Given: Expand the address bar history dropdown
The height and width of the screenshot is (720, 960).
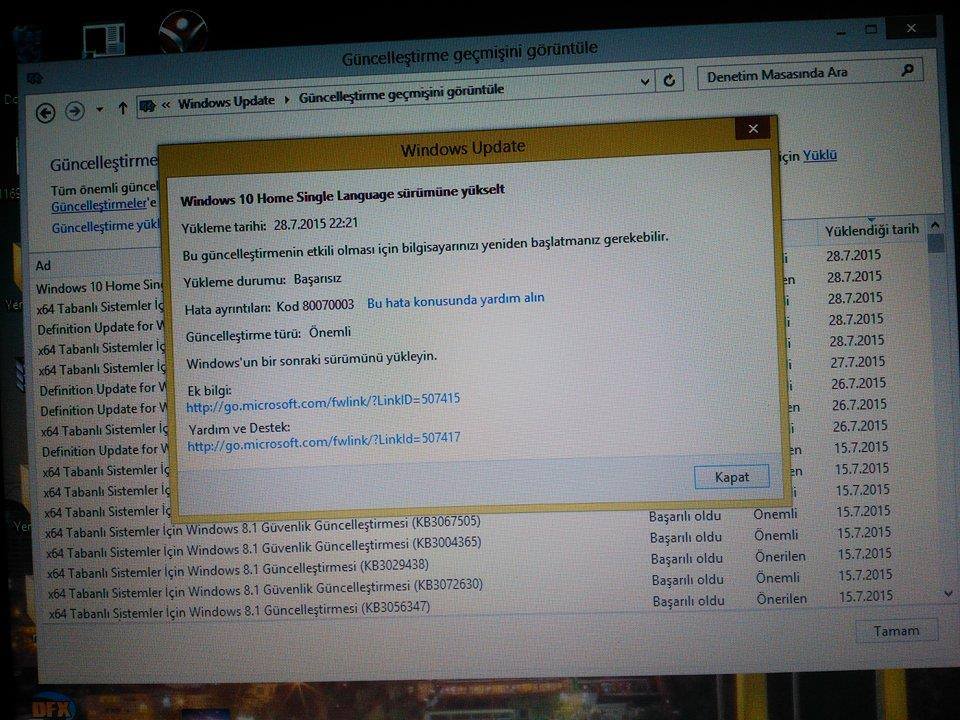Looking at the screenshot, I should pyautogui.click(x=645, y=81).
